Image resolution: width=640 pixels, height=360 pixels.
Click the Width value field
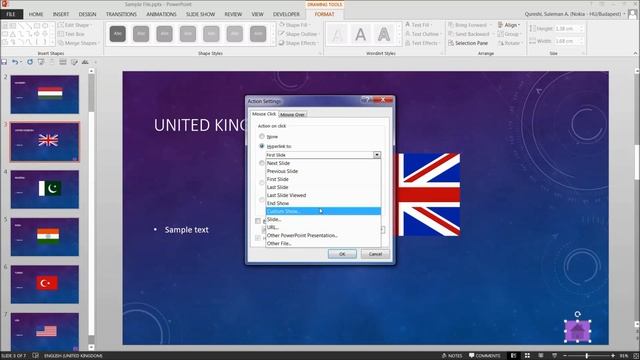(567, 41)
